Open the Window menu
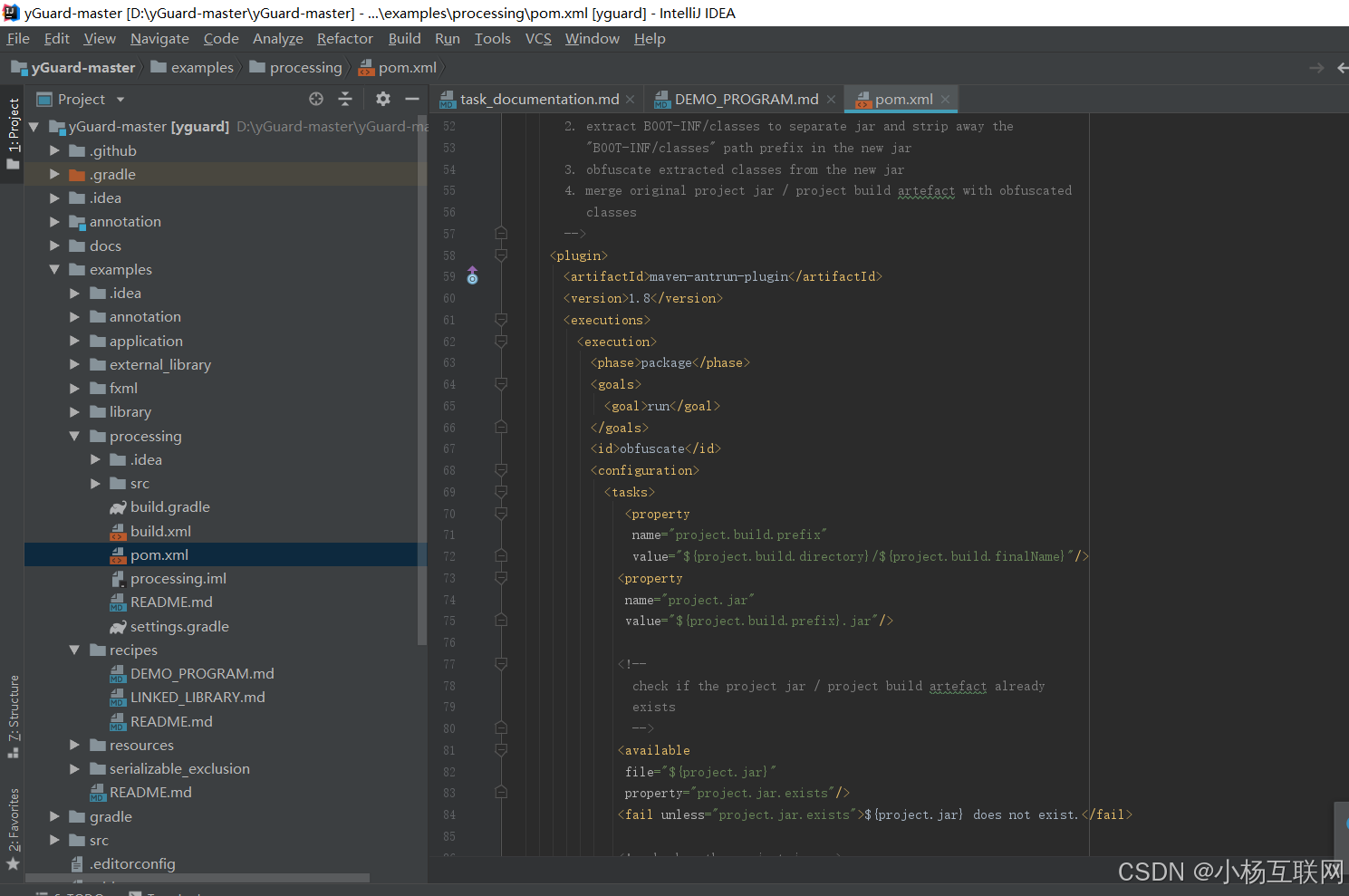The width and height of the screenshot is (1349, 896). tap(592, 39)
